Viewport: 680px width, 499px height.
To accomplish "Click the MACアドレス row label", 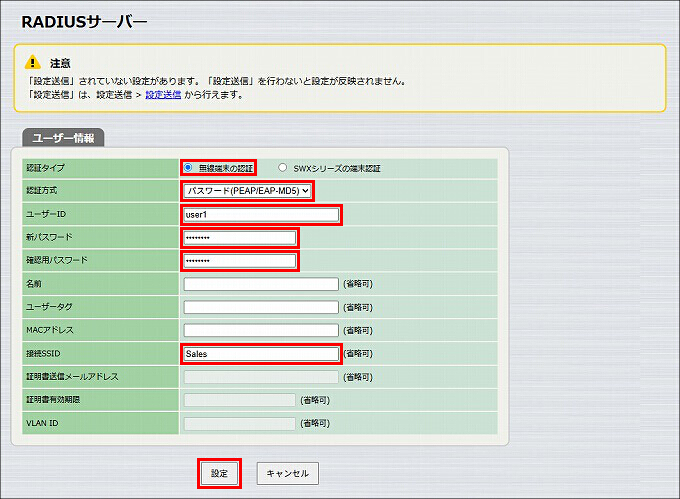I will click(x=50, y=330).
